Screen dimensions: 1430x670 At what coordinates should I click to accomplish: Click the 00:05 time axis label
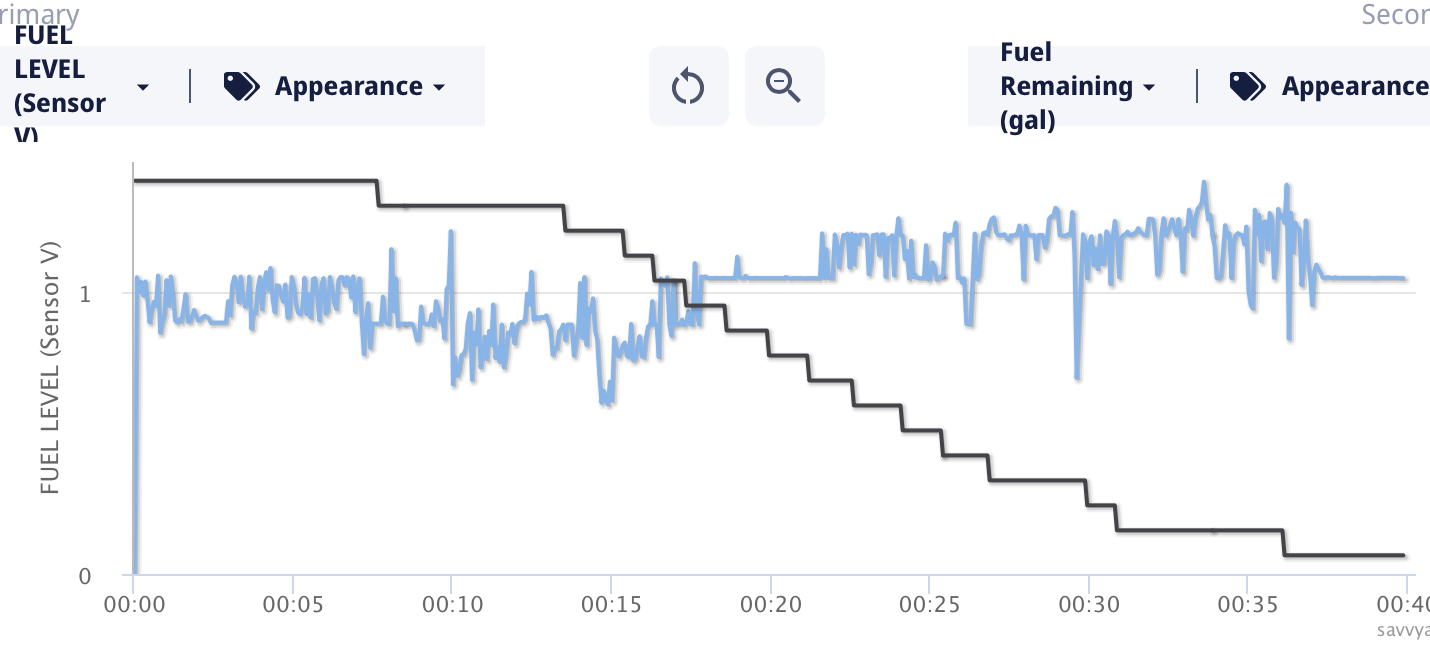pyautogui.click(x=293, y=606)
